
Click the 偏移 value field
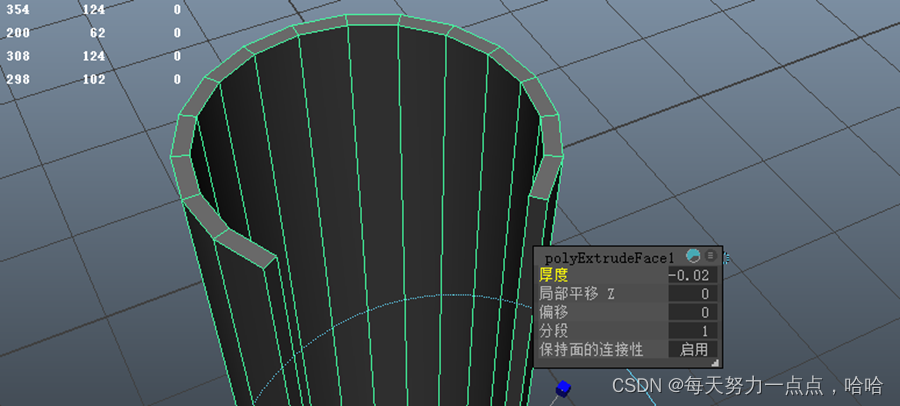coord(693,312)
